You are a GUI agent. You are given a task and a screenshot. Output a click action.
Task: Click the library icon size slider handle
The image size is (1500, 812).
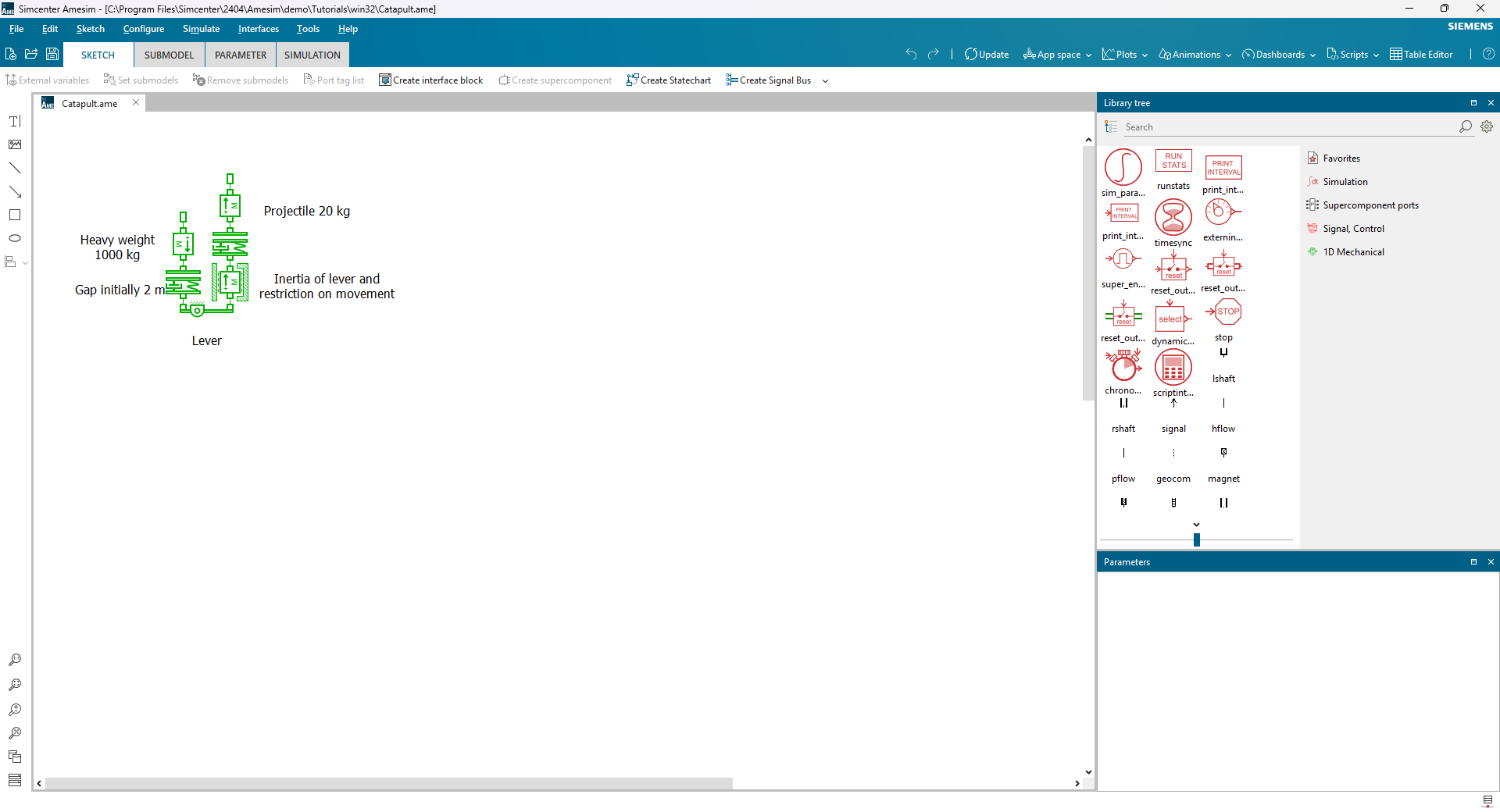(x=1196, y=540)
